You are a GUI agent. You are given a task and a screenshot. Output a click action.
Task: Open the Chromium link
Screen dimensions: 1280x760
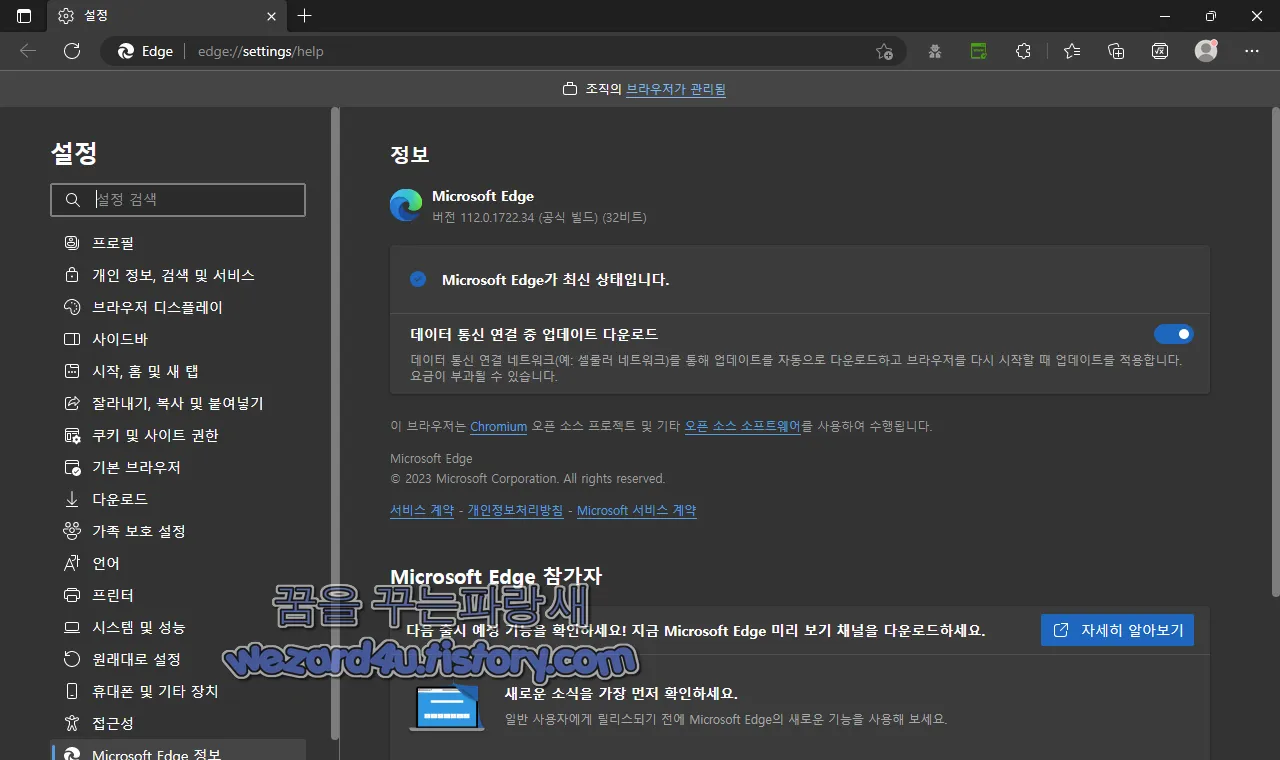point(498,426)
